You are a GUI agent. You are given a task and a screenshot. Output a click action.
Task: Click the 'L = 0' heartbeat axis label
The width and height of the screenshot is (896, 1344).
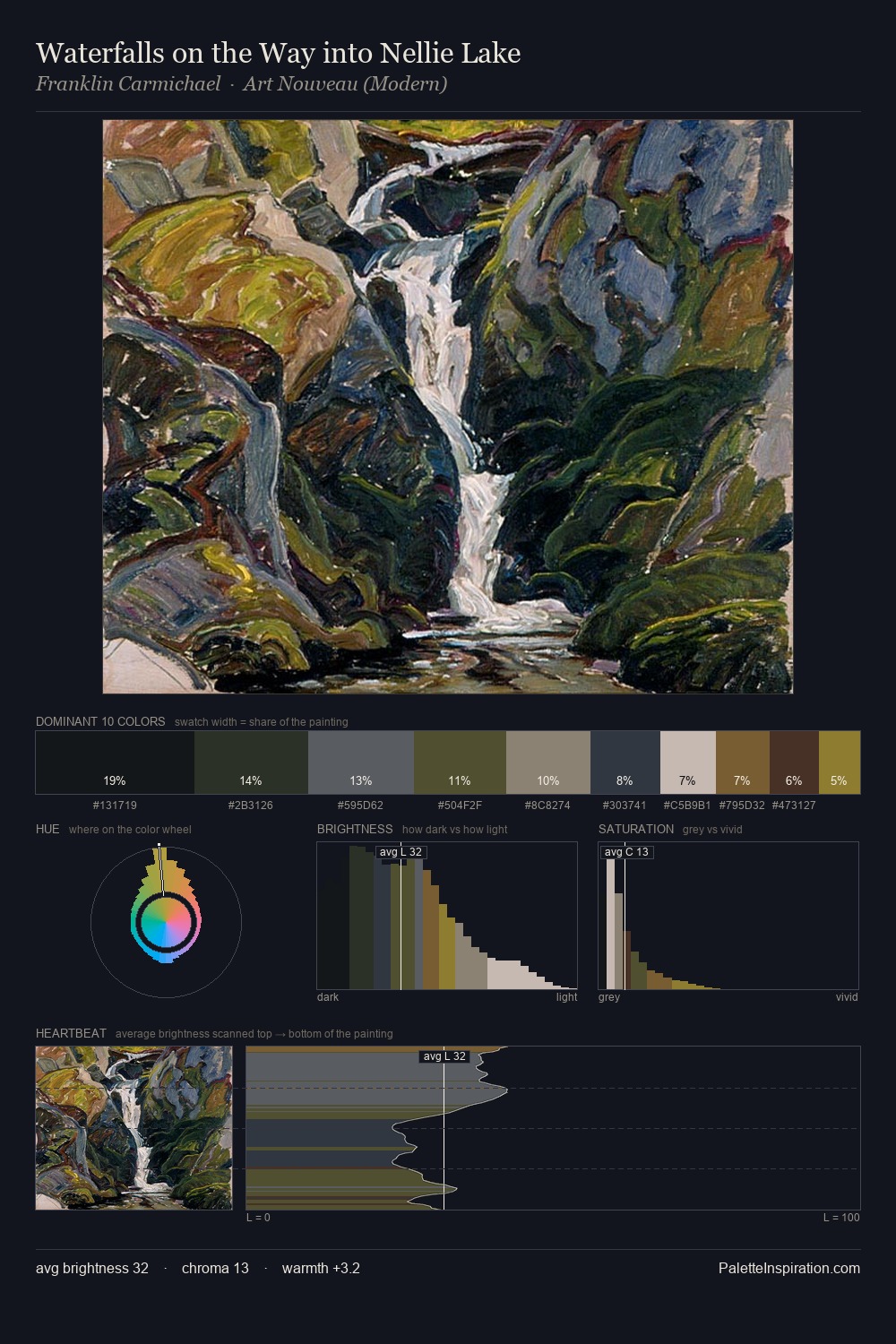pyautogui.click(x=258, y=1217)
